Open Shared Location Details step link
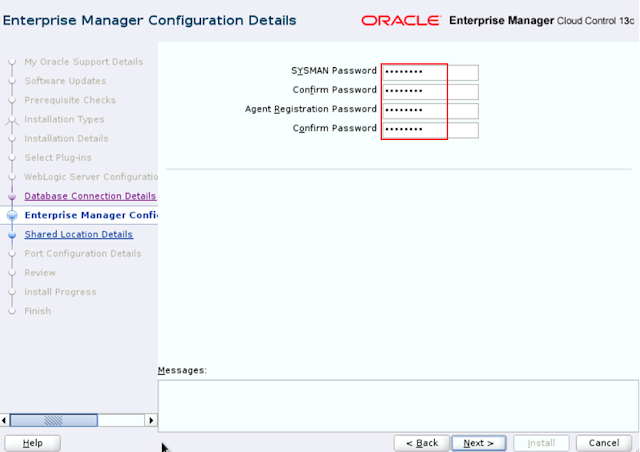This screenshot has width=640, height=452. tap(78, 234)
